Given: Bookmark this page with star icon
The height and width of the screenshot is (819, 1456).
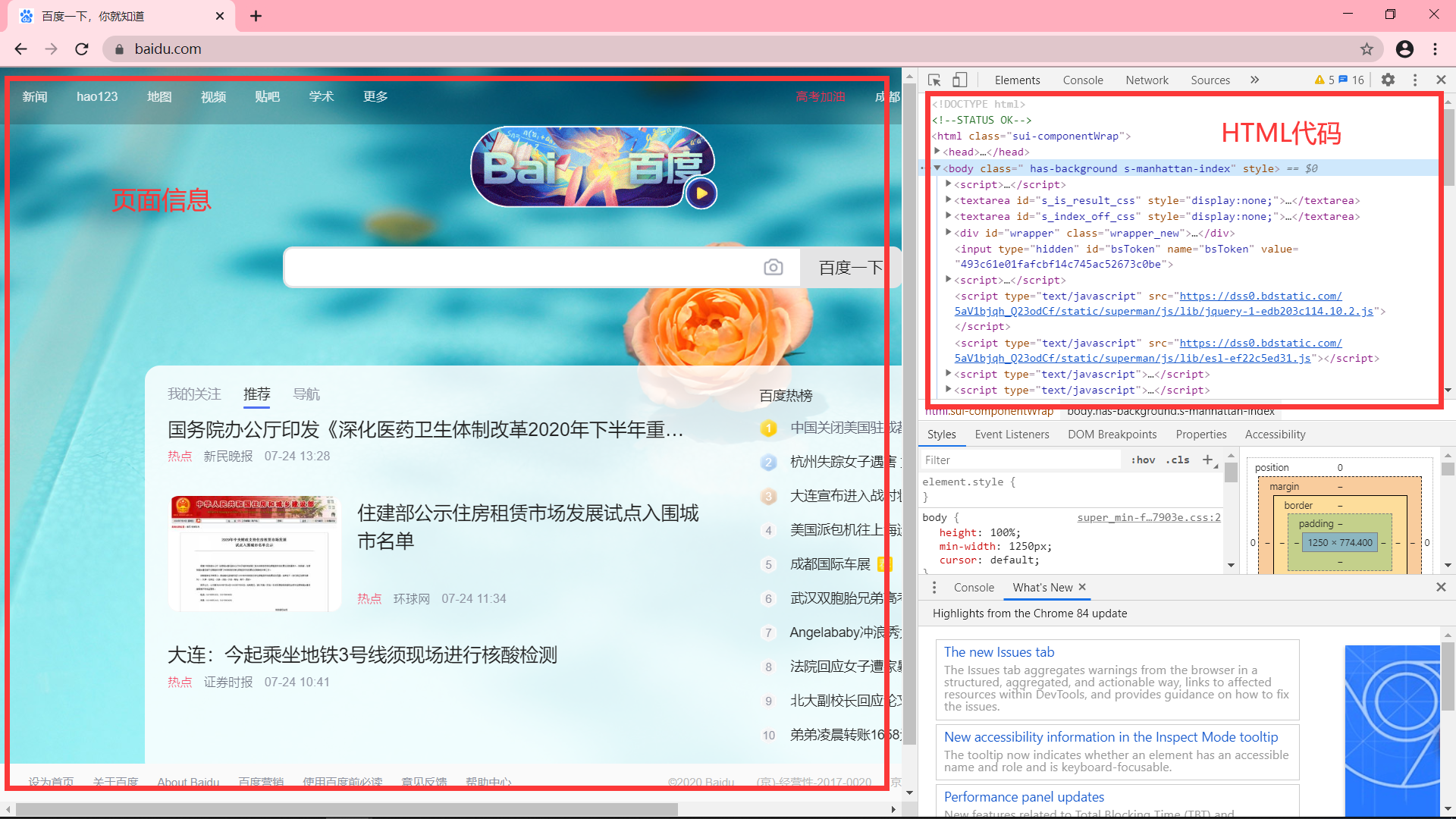Looking at the screenshot, I should click(1367, 49).
